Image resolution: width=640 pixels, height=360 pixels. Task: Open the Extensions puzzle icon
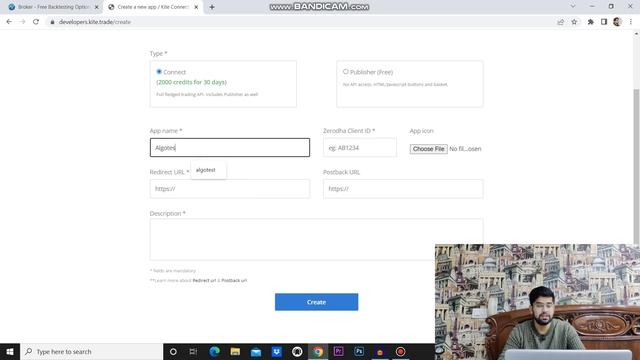click(x=591, y=22)
